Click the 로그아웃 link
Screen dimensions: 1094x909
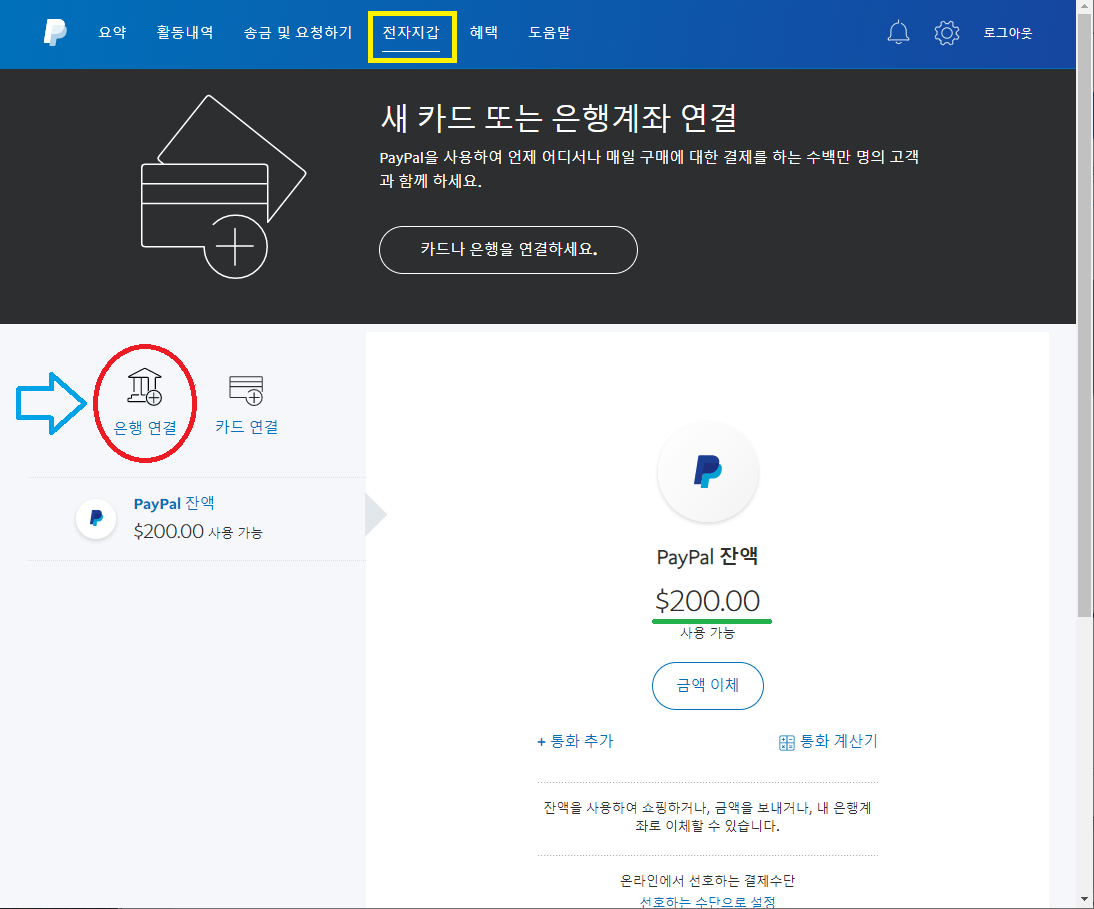[x=1007, y=33]
